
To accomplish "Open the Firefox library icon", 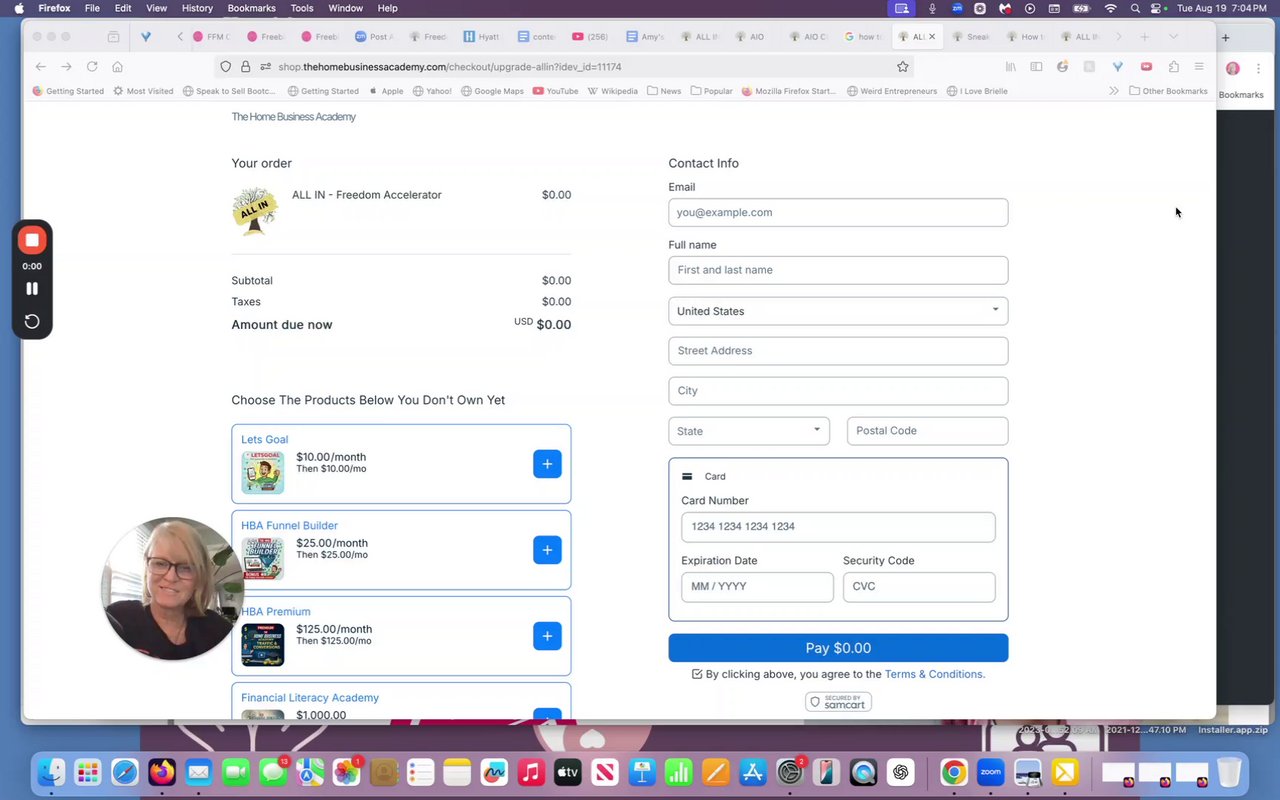I will tap(1011, 67).
